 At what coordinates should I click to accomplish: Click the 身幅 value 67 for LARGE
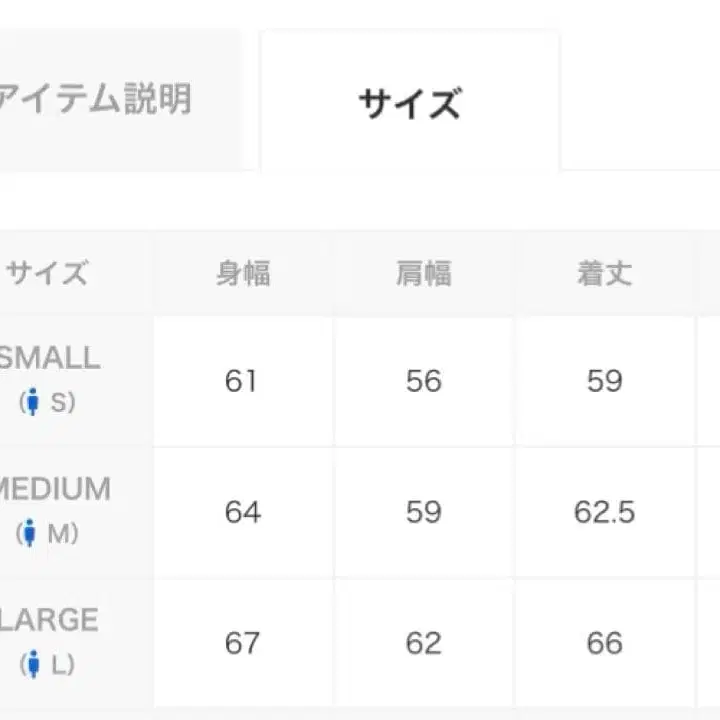pyautogui.click(x=242, y=643)
